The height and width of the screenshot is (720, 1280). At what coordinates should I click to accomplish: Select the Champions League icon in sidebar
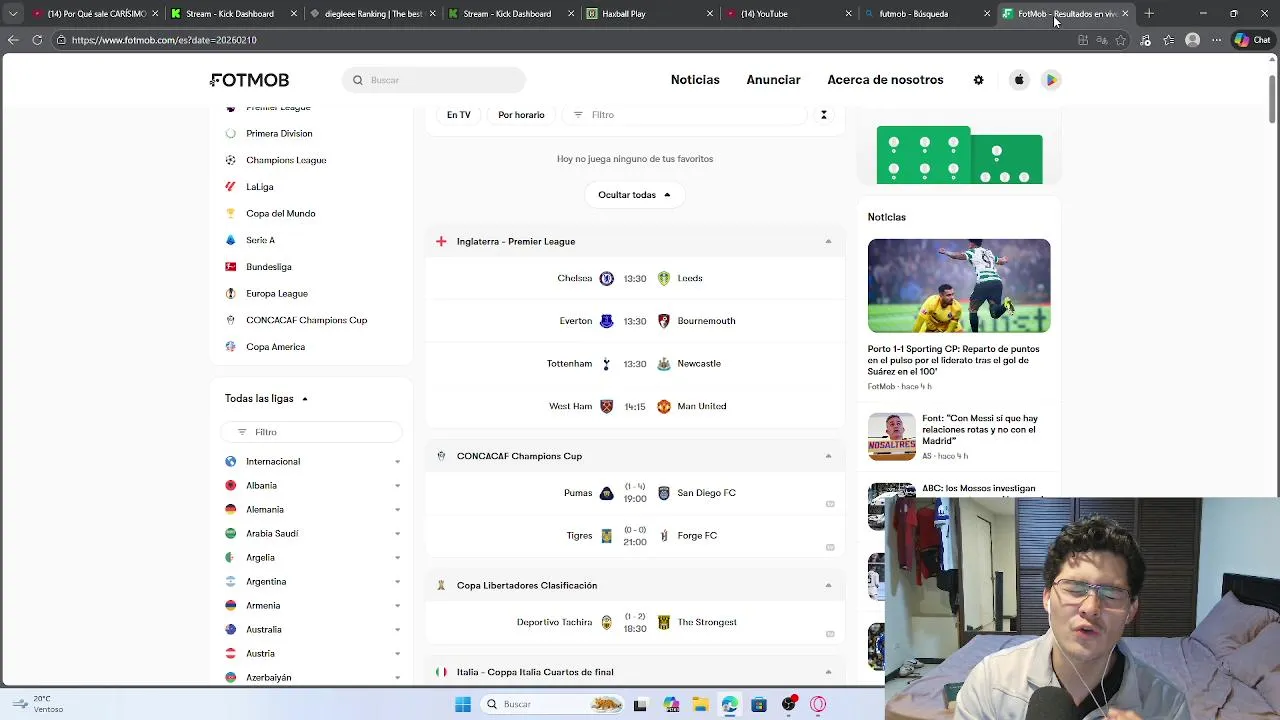point(231,160)
